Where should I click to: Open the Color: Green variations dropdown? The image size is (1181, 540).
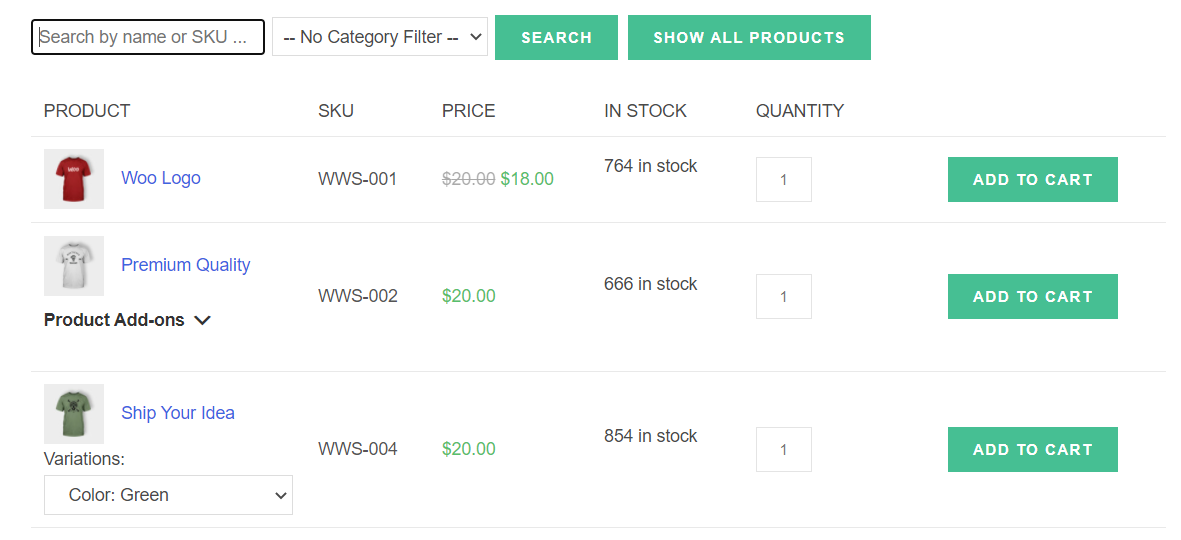tap(168, 495)
